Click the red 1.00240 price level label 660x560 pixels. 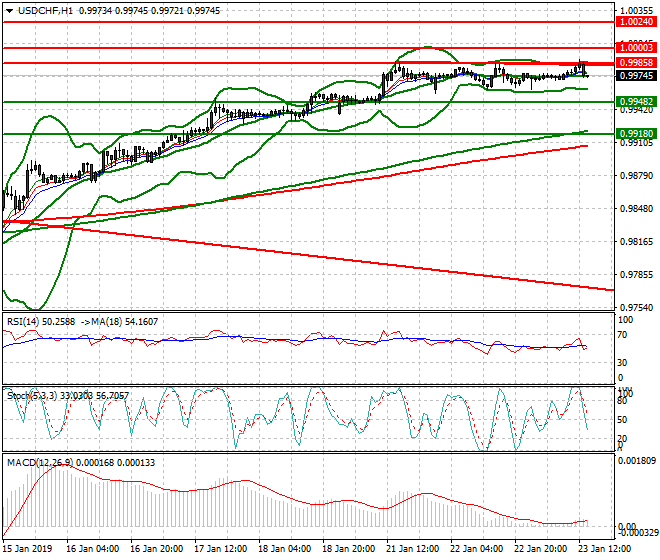coord(636,22)
